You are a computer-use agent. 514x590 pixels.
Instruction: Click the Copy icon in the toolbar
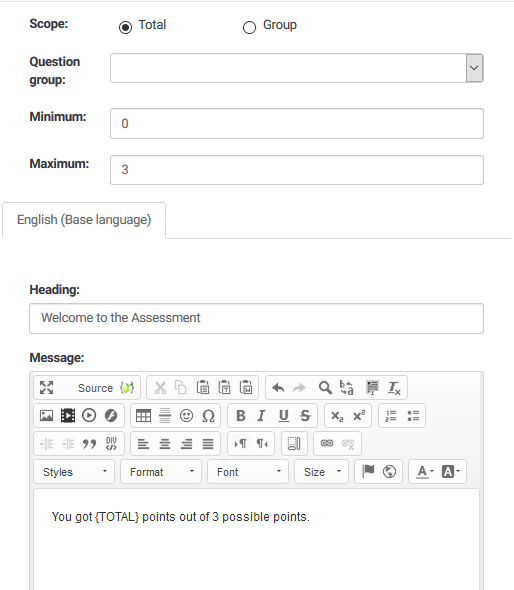coord(181,387)
